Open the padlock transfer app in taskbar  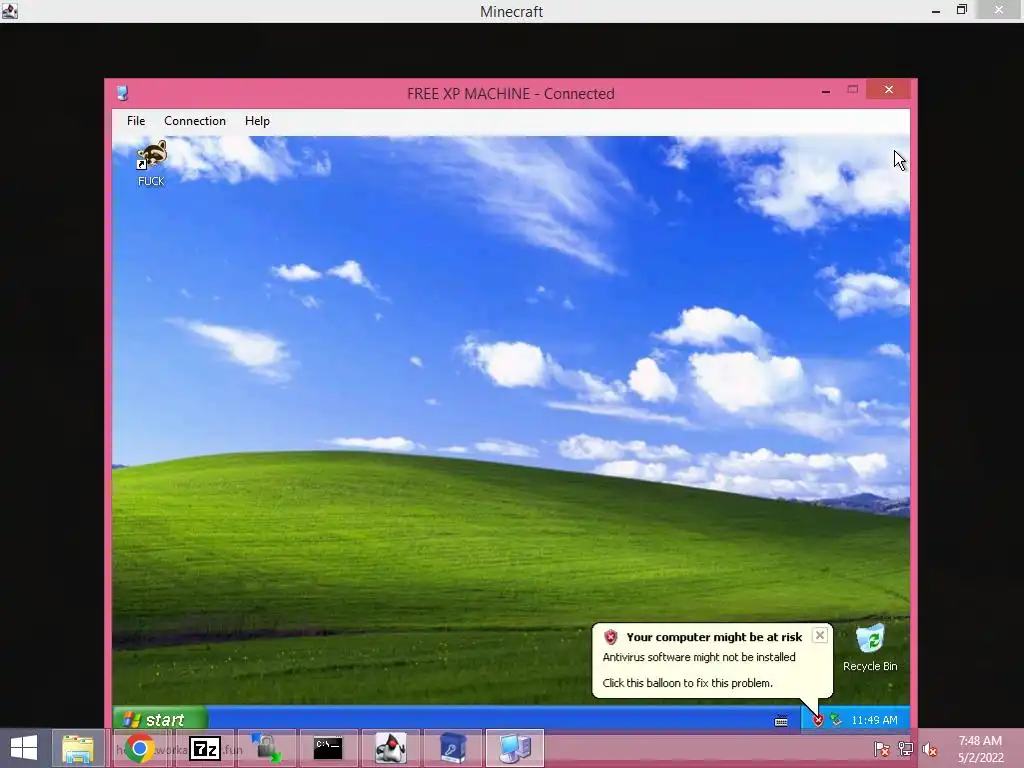tap(266, 748)
